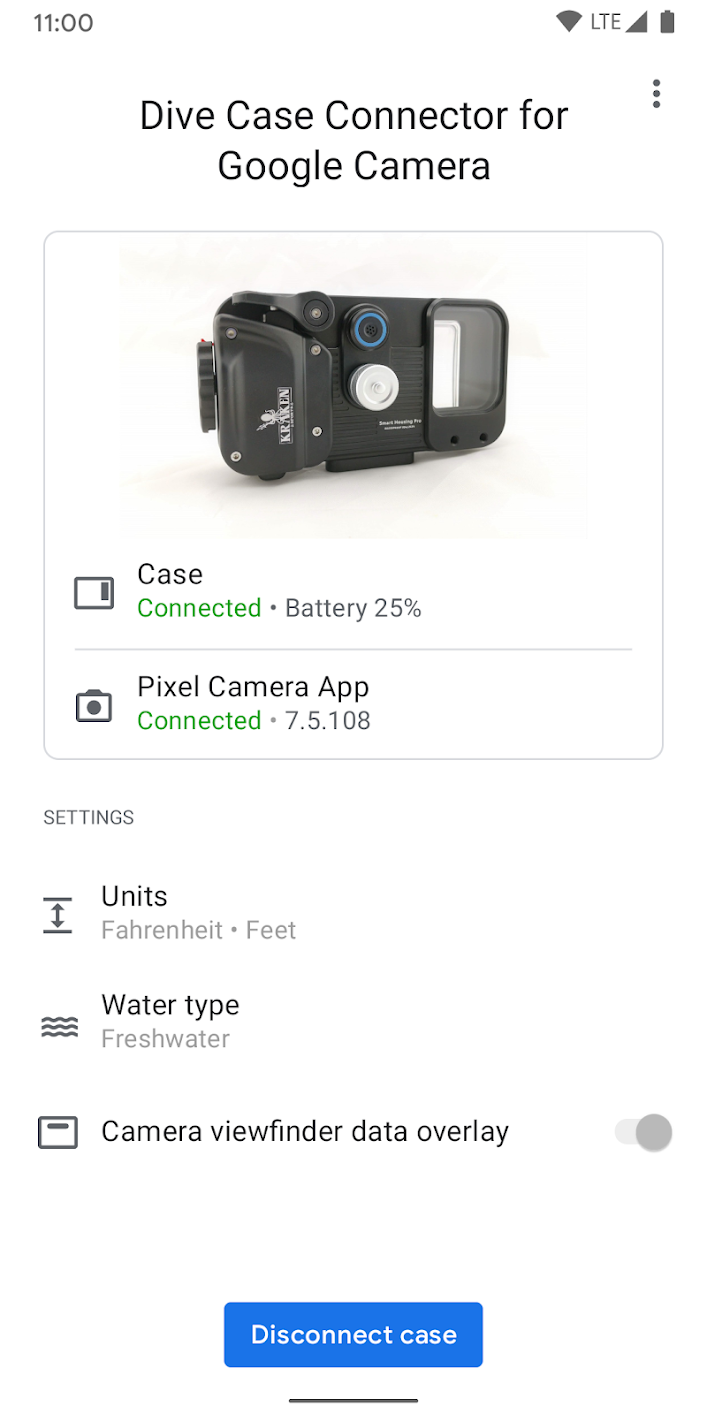The width and height of the screenshot is (707, 1414).
Task: Toggle the Camera viewfinder data overlay switch
Action: click(x=640, y=1132)
